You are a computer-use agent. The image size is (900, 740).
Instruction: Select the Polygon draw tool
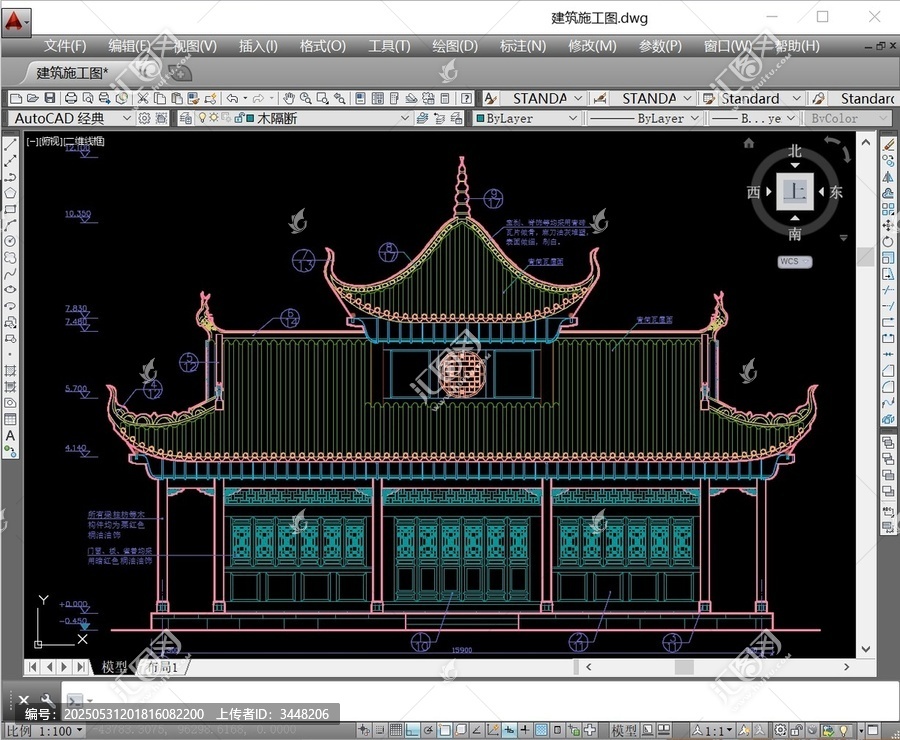pyautogui.click(x=10, y=193)
